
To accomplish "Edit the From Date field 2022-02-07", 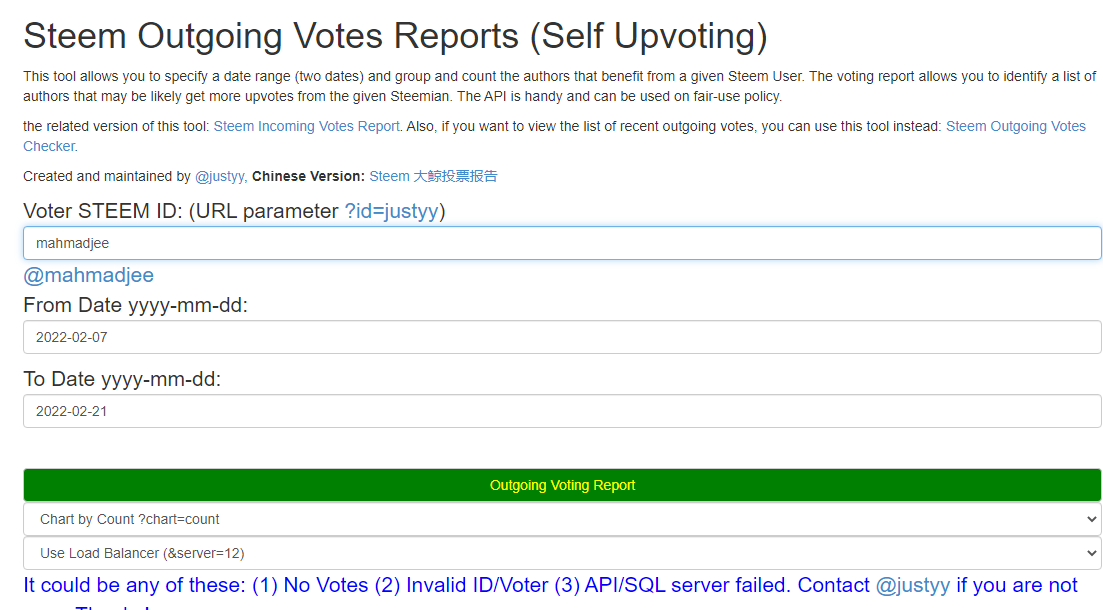I will click(x=562, y=338).
